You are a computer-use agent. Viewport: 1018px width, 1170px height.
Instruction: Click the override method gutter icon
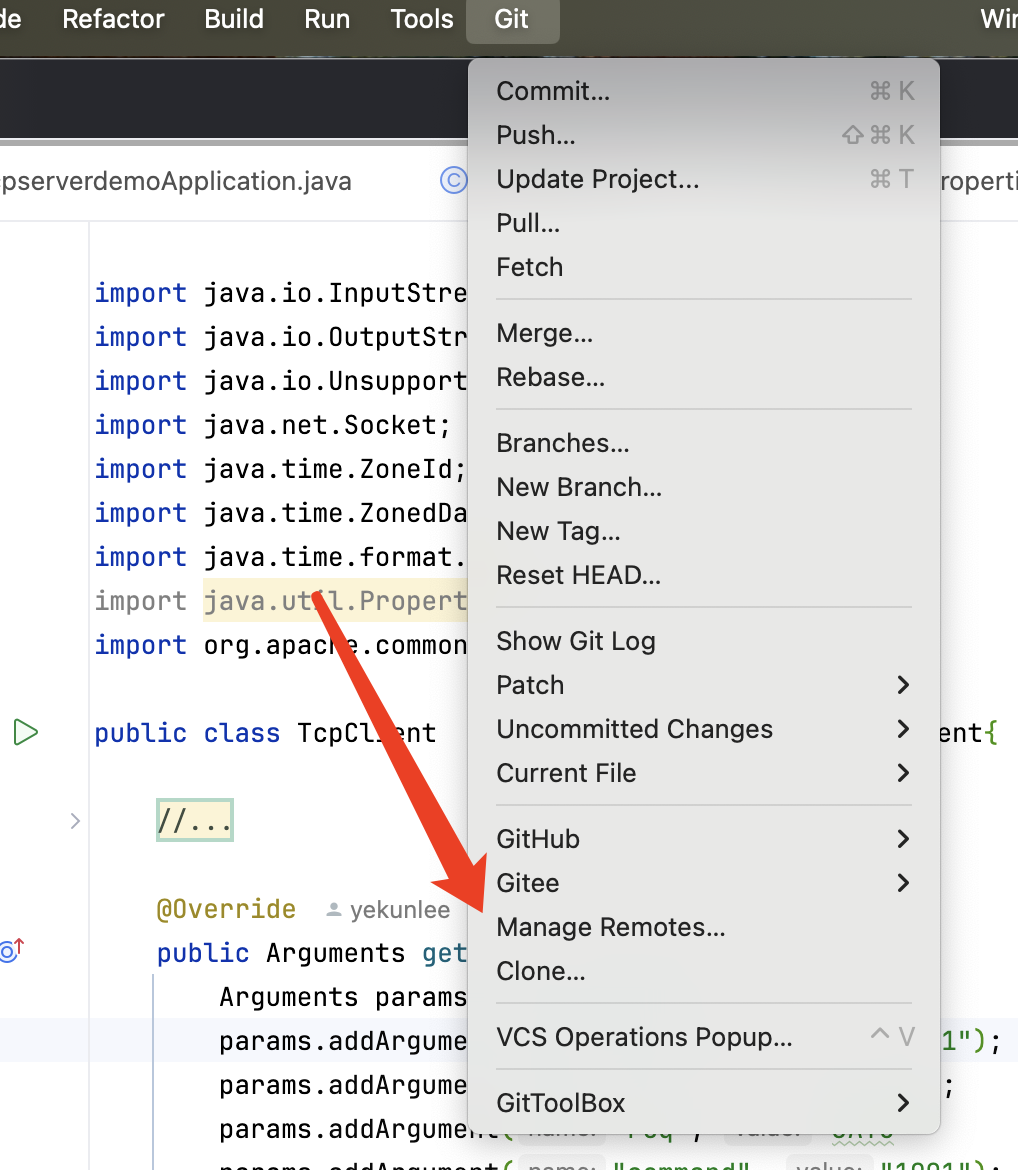(x=10, y=951)
